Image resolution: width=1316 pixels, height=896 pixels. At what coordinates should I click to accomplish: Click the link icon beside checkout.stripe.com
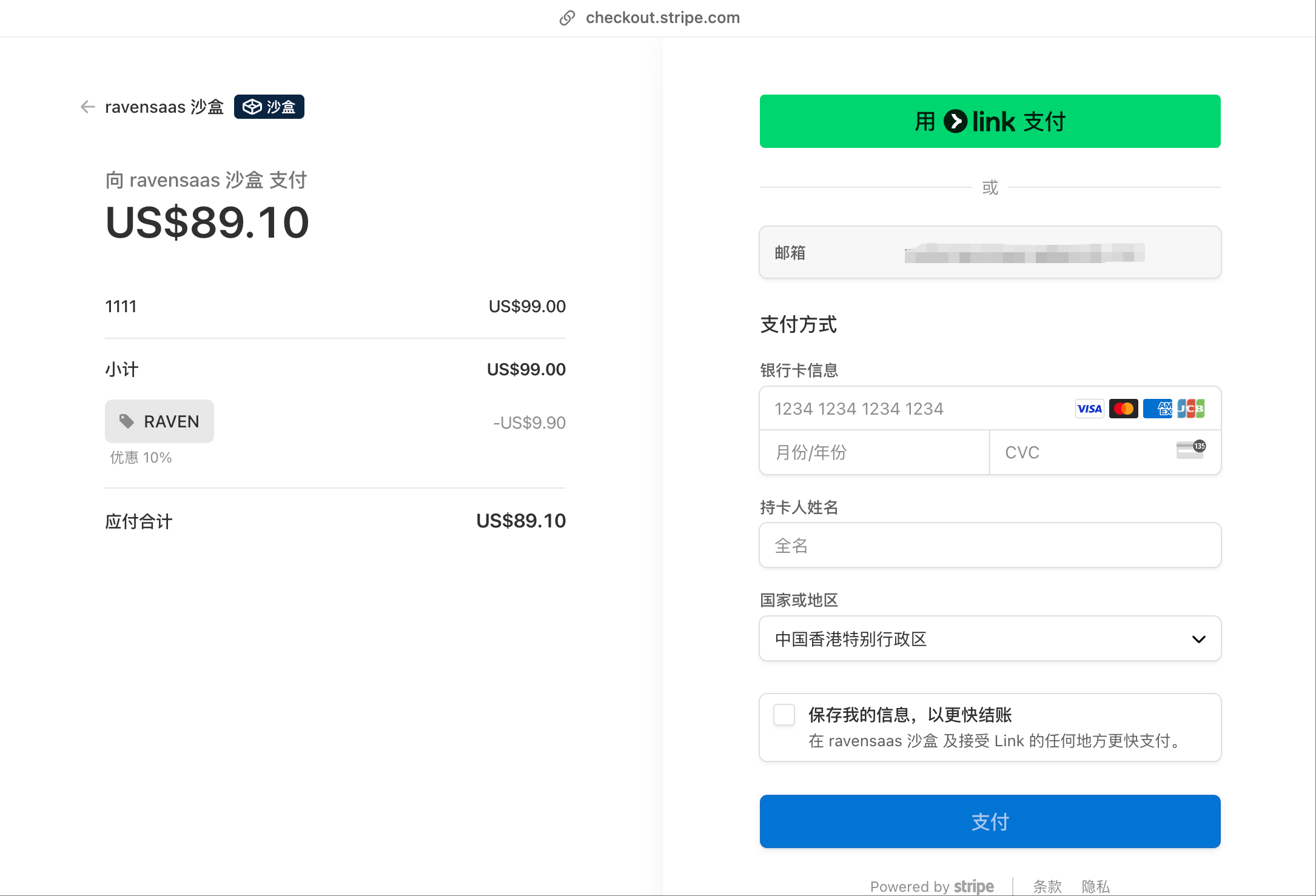(x=567, y=18)
